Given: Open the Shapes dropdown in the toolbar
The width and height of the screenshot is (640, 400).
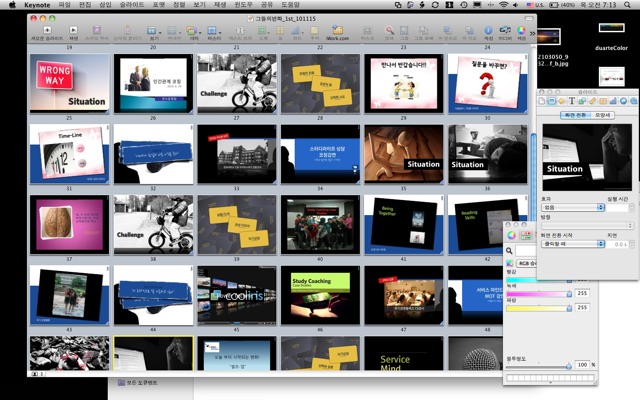Looking at the screenshot, I should point(263,31).
